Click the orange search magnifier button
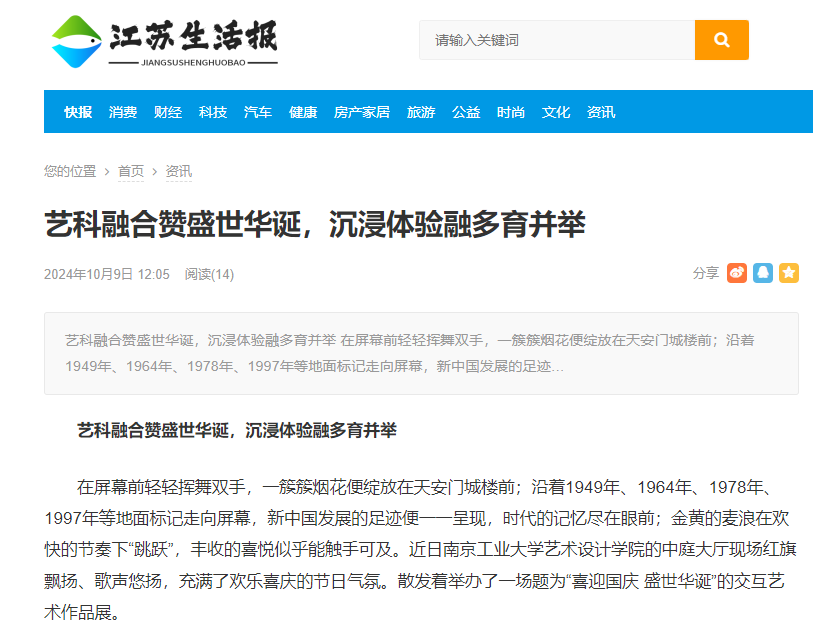 tap(721, 40)
